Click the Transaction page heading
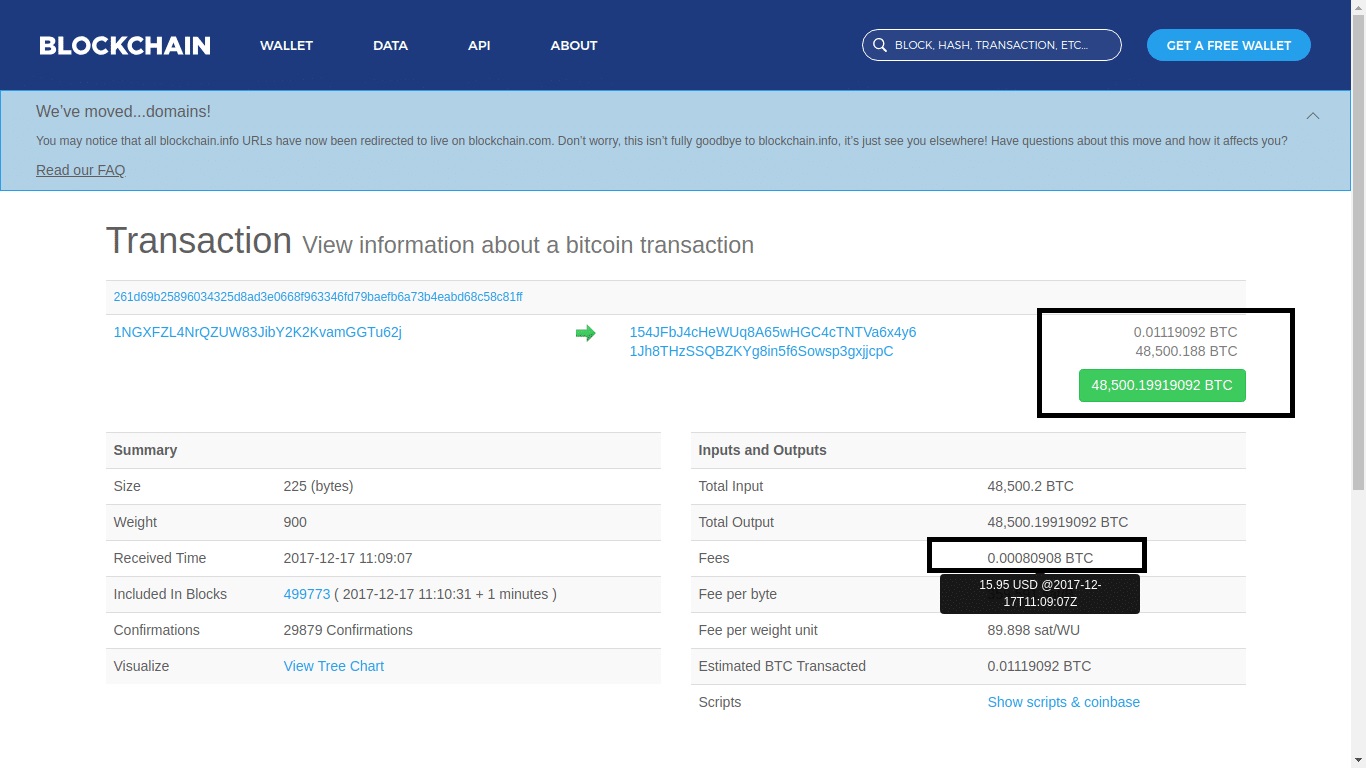Screen dimensions: 1366x768 click(199, 241)
